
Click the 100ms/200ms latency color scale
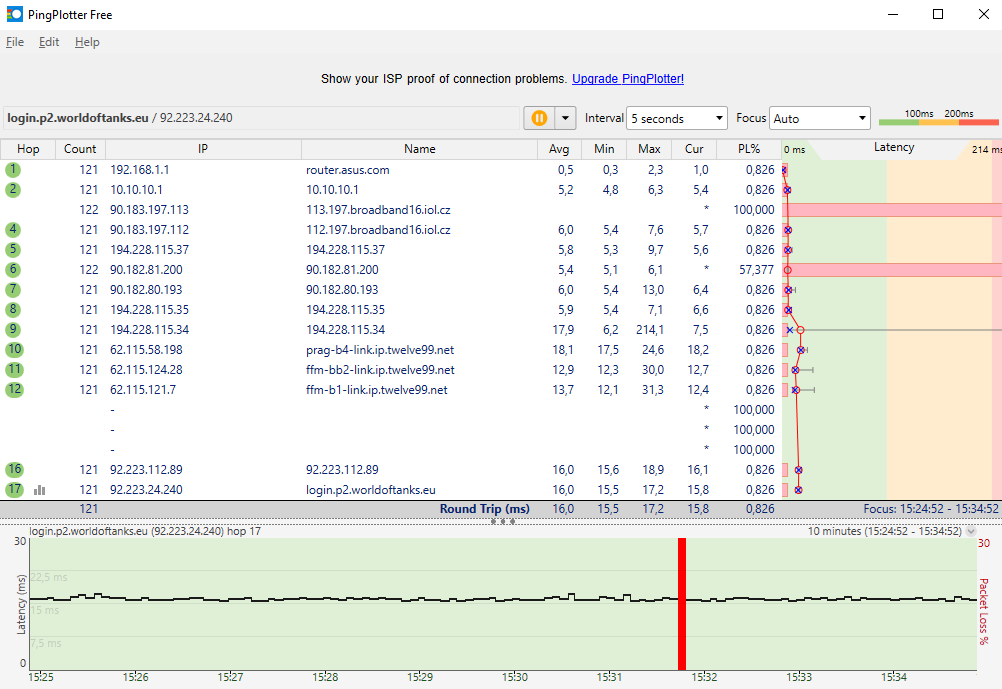(x=938, y=119)
